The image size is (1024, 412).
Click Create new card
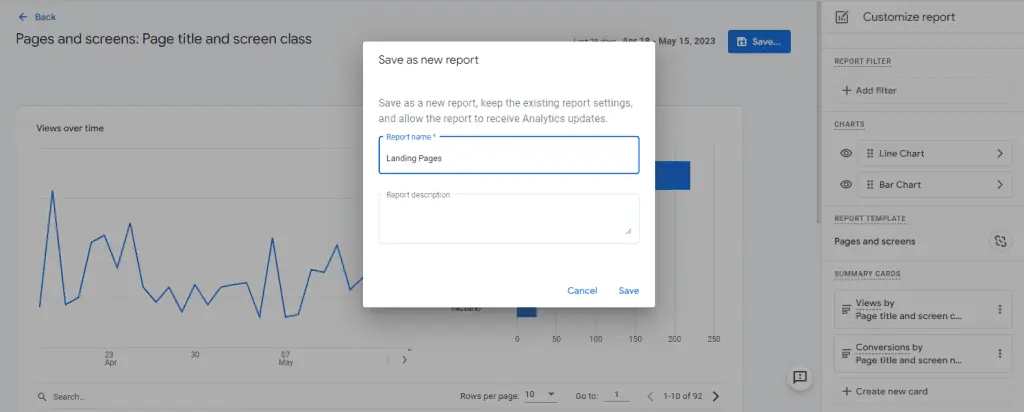(885, 391)
